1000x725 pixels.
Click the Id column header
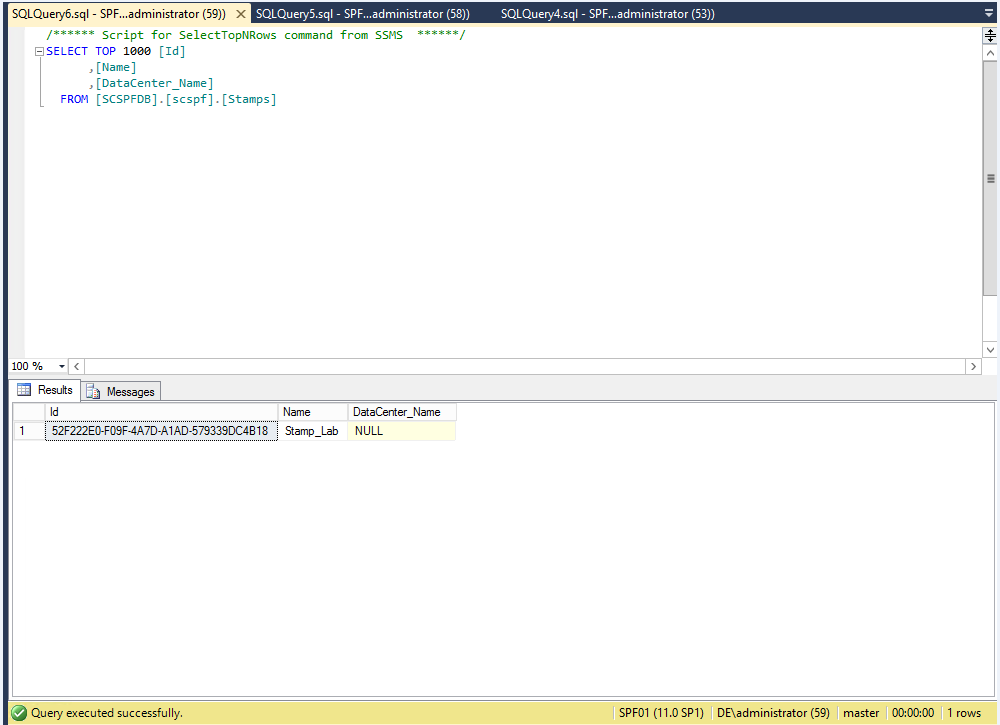(161, 412)
